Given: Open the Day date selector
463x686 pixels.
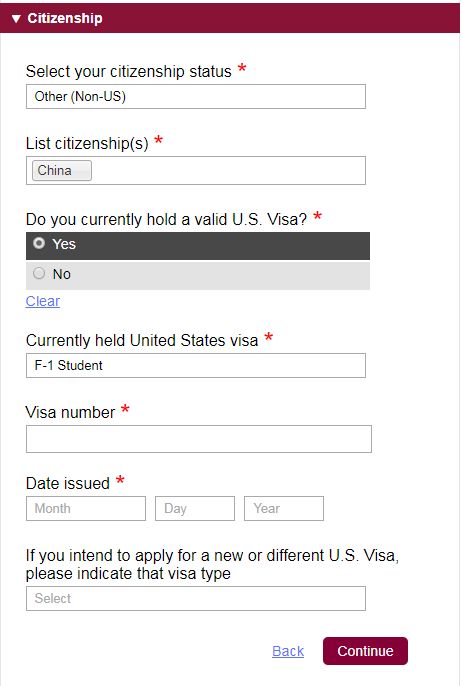Looking at the screenshot, I should point(195,508).
